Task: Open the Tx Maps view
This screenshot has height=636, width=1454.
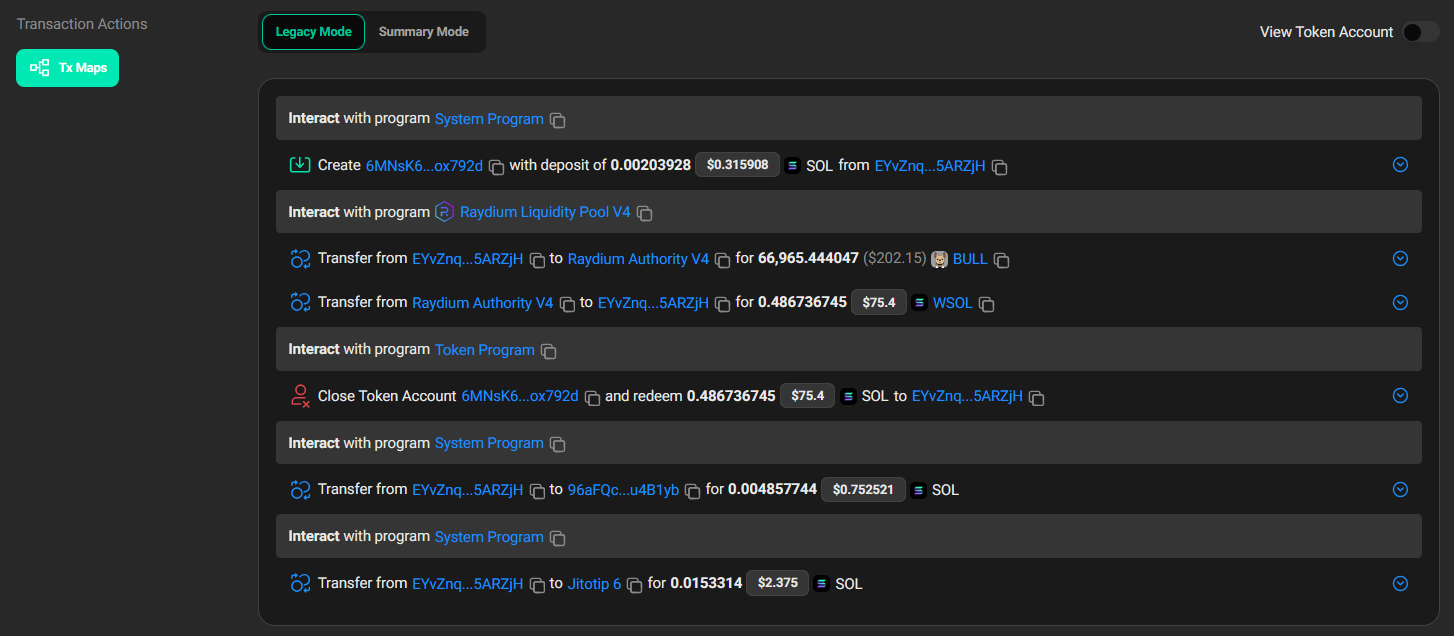Action: pyautogui.click(x=67, y=68)
